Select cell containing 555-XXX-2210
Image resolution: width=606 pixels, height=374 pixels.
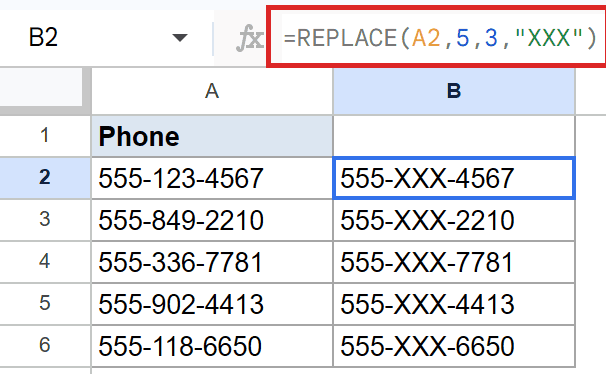tap(454, 220)
